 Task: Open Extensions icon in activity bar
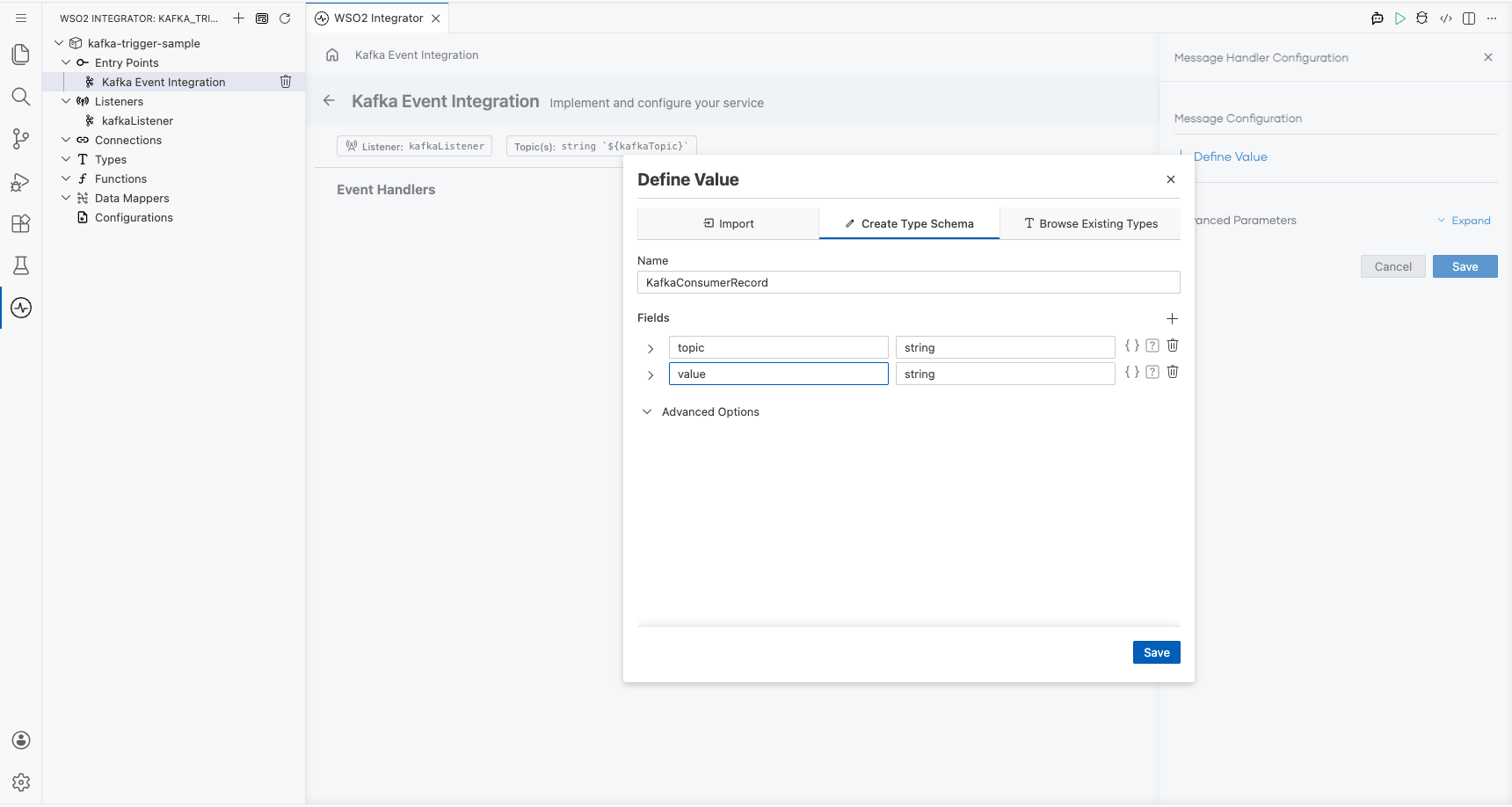click(21, 223)
